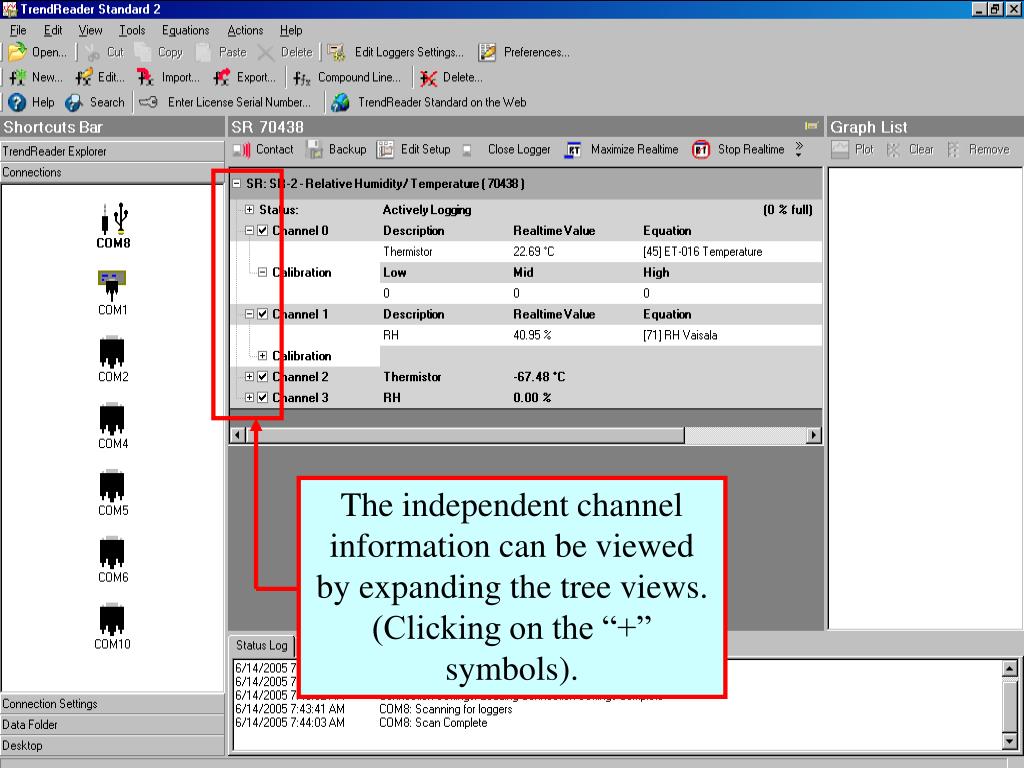The height and width of the screenshot is (768, 1024).
Task: Click the TrendReader Explorer bar
Action: (112, 152)
